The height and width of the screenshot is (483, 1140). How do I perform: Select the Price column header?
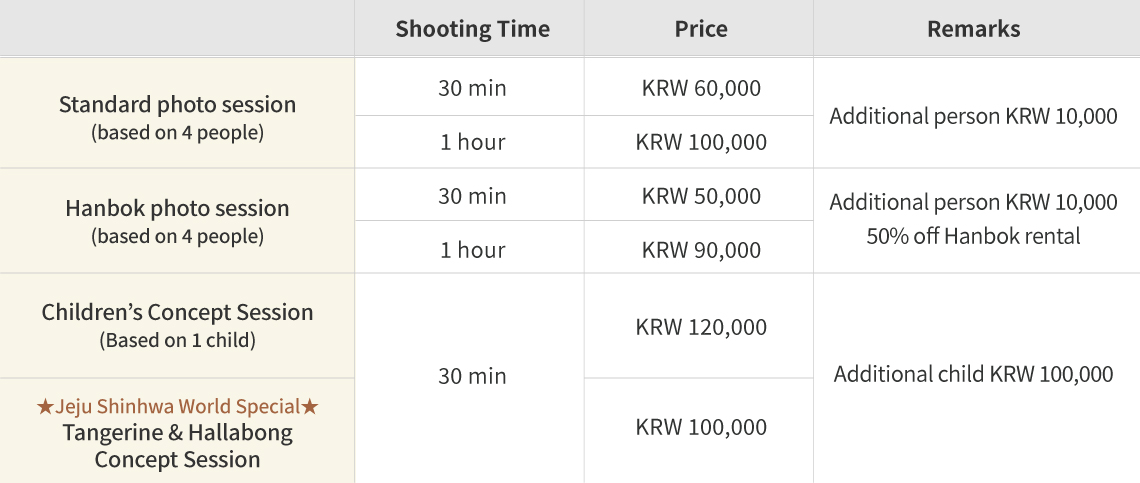coord(700,29)
